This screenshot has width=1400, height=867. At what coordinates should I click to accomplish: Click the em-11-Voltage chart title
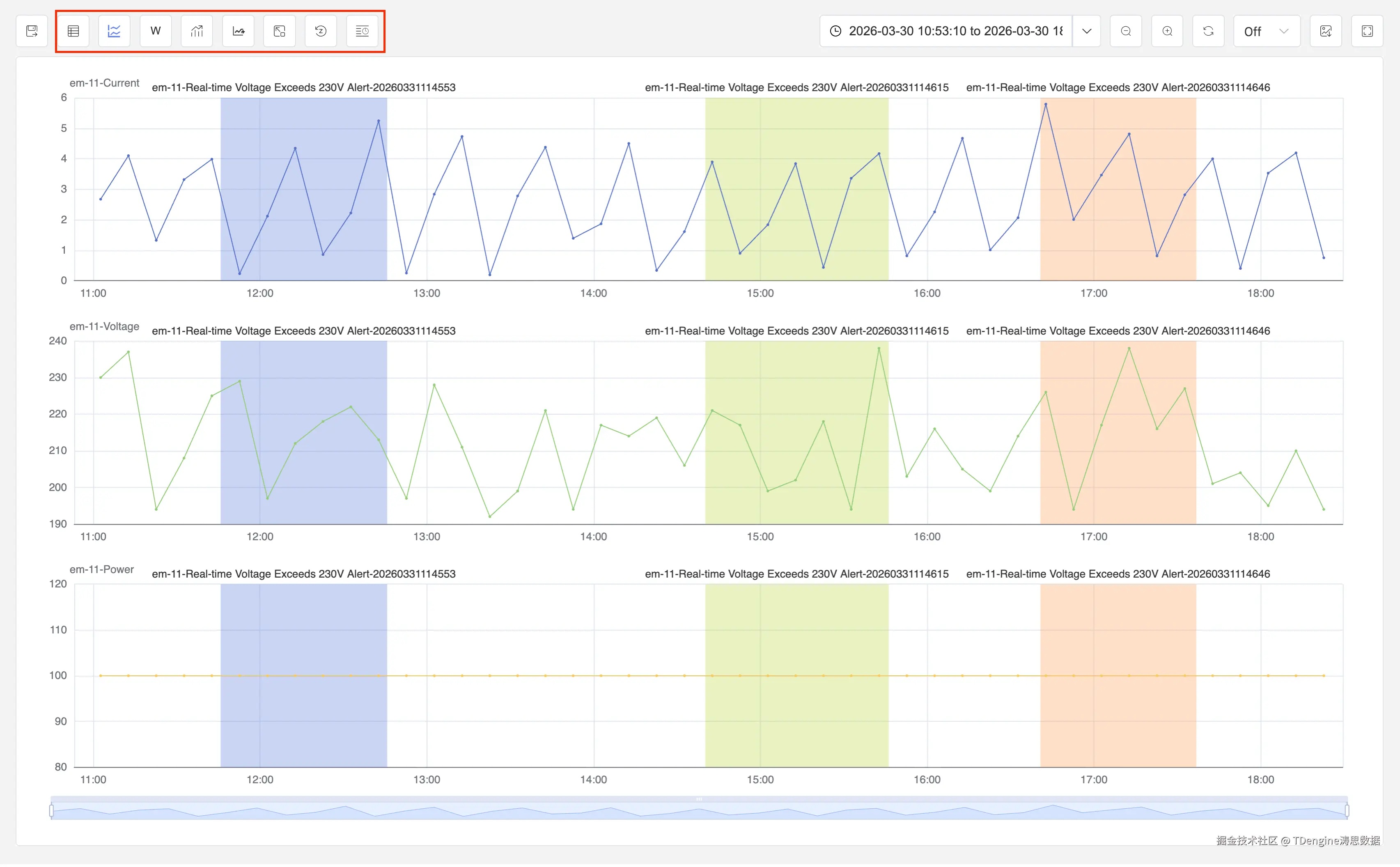tap(104, 327)
